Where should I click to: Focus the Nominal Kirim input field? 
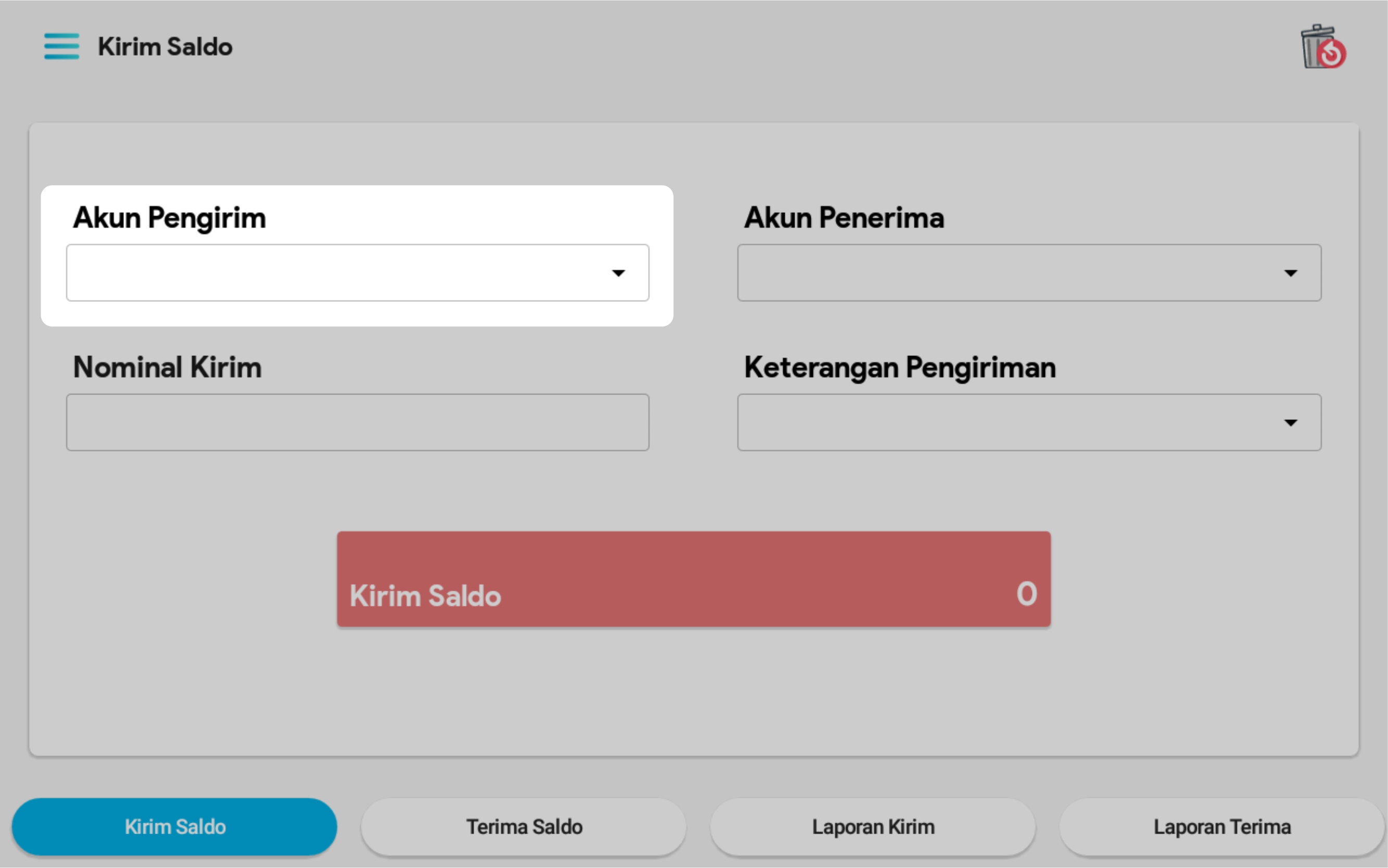pyautogui.click(x=357, y=423)
